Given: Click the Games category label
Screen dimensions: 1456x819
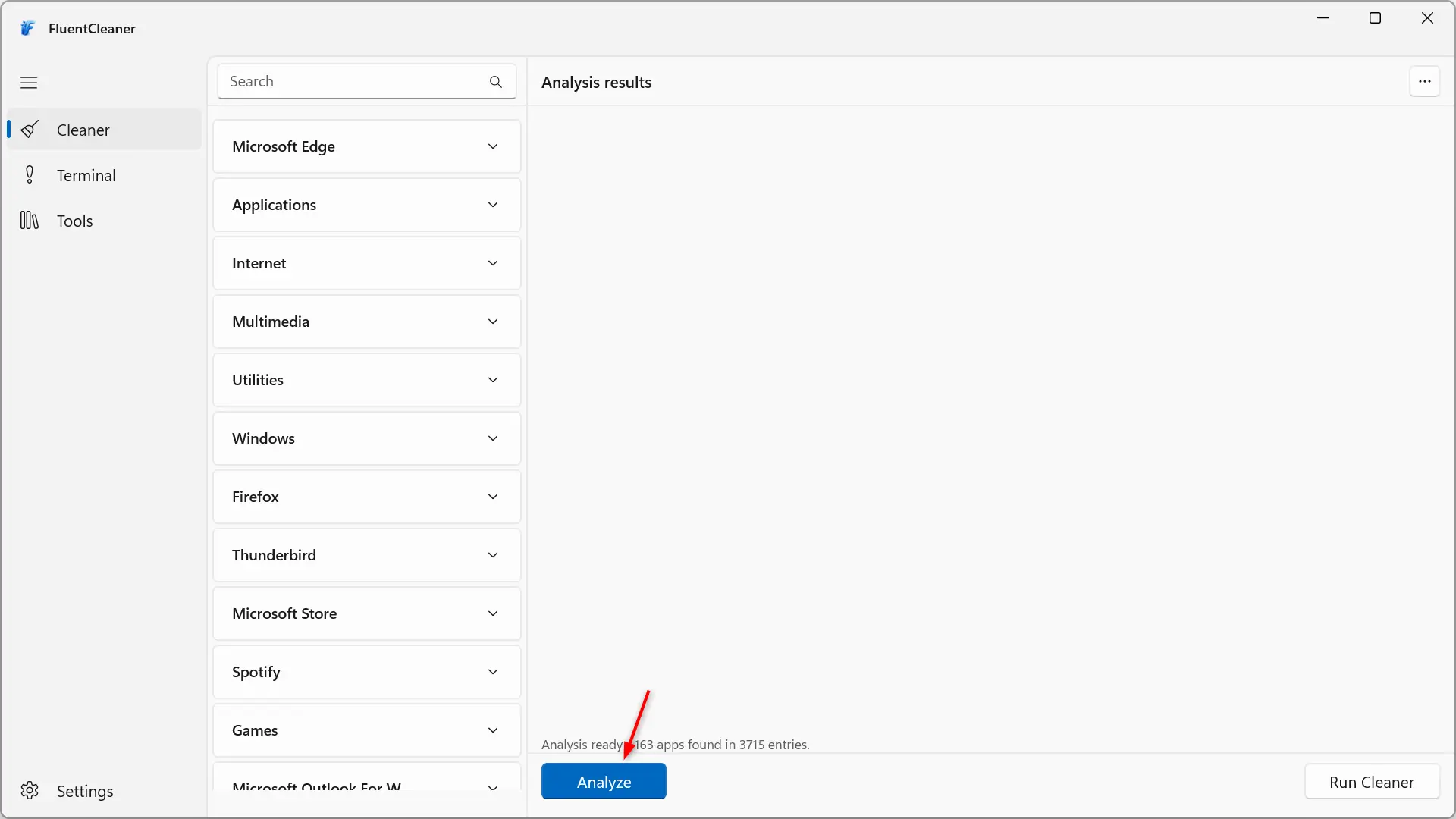Looking at the screenshot, I should (255, 730).
